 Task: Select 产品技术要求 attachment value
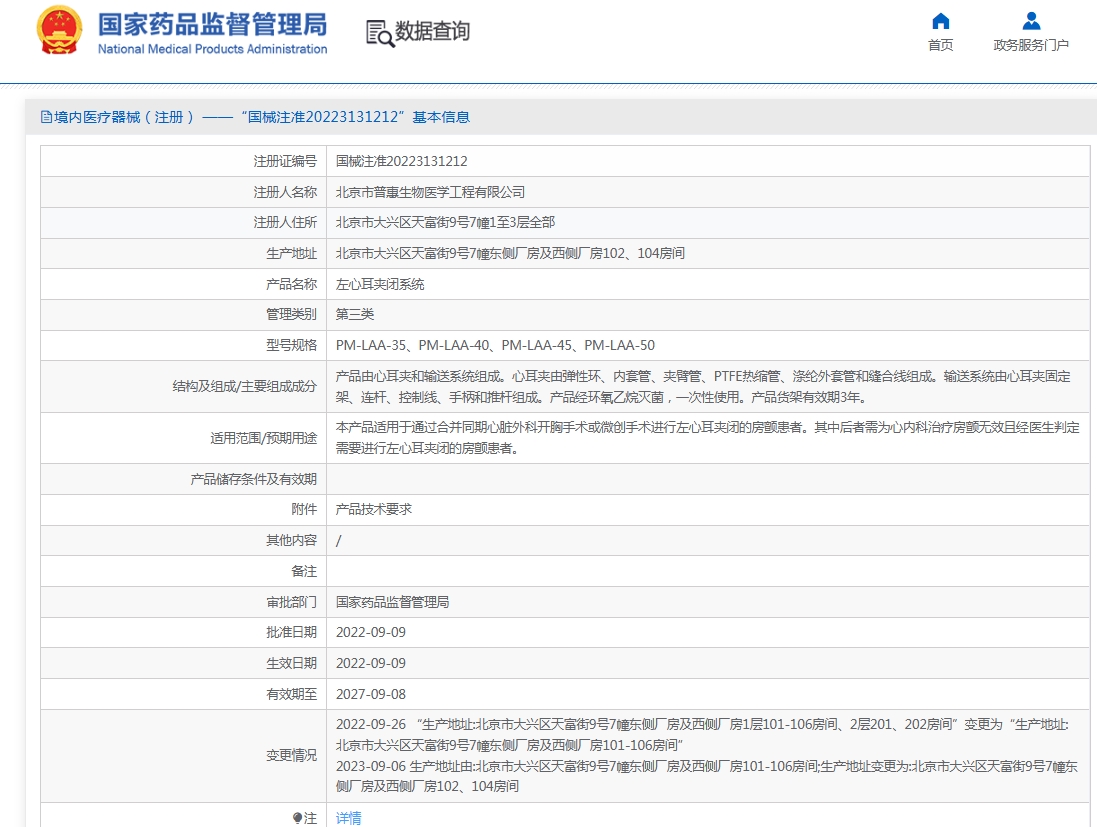coord(374,509)
